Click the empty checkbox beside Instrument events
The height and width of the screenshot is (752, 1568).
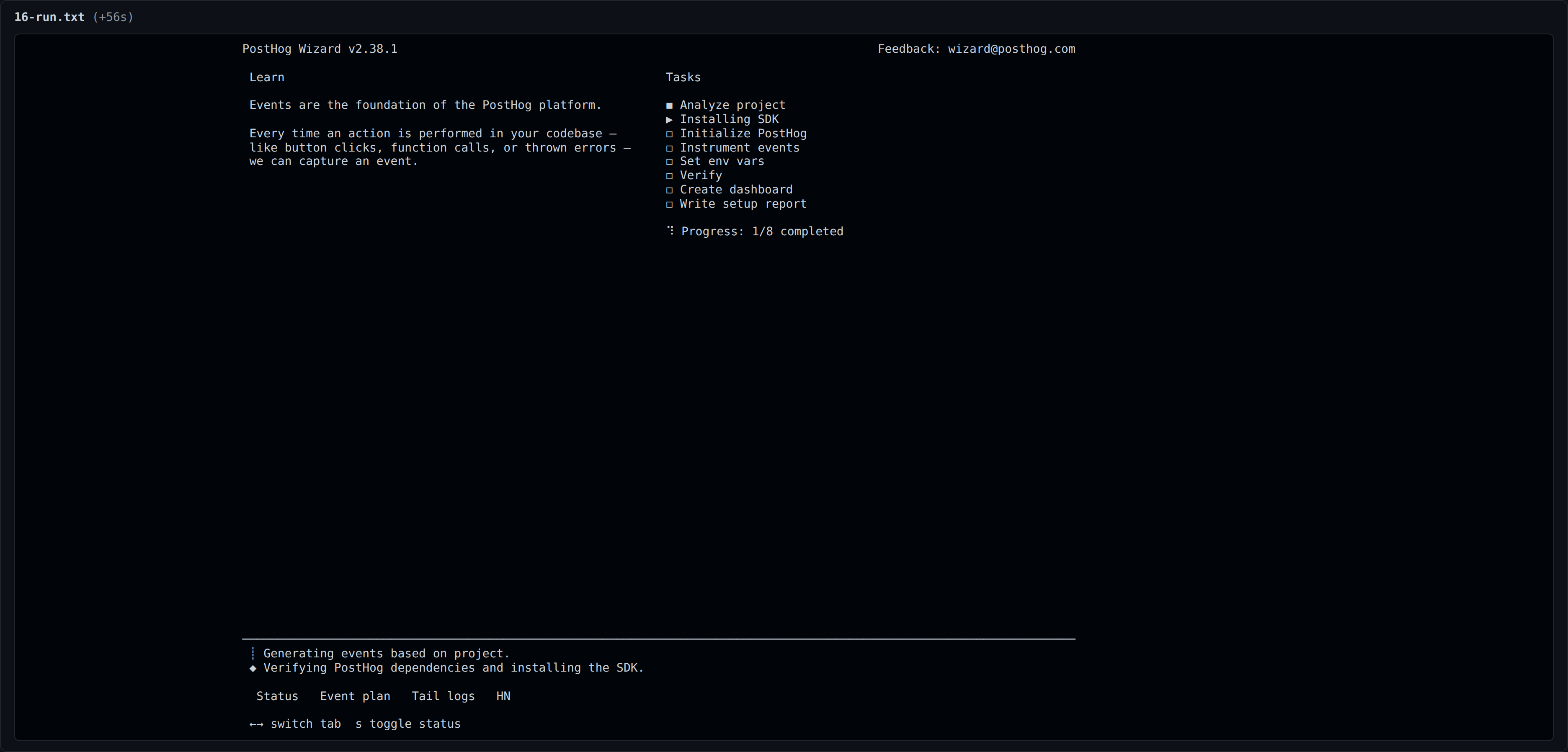[x=670, y=148]
